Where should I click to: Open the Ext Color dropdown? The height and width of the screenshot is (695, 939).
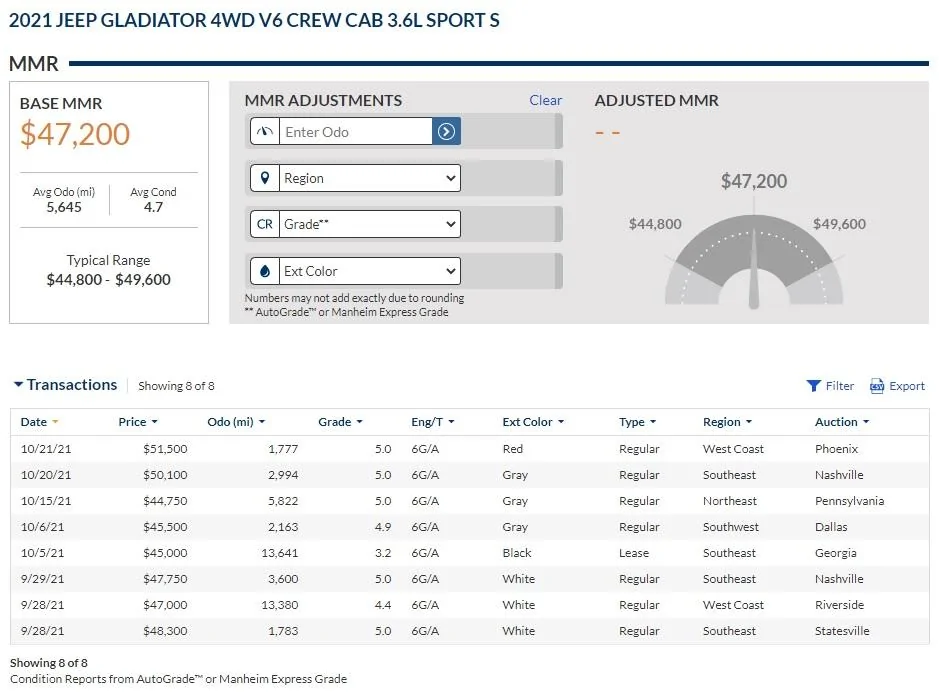coord(369,271)
